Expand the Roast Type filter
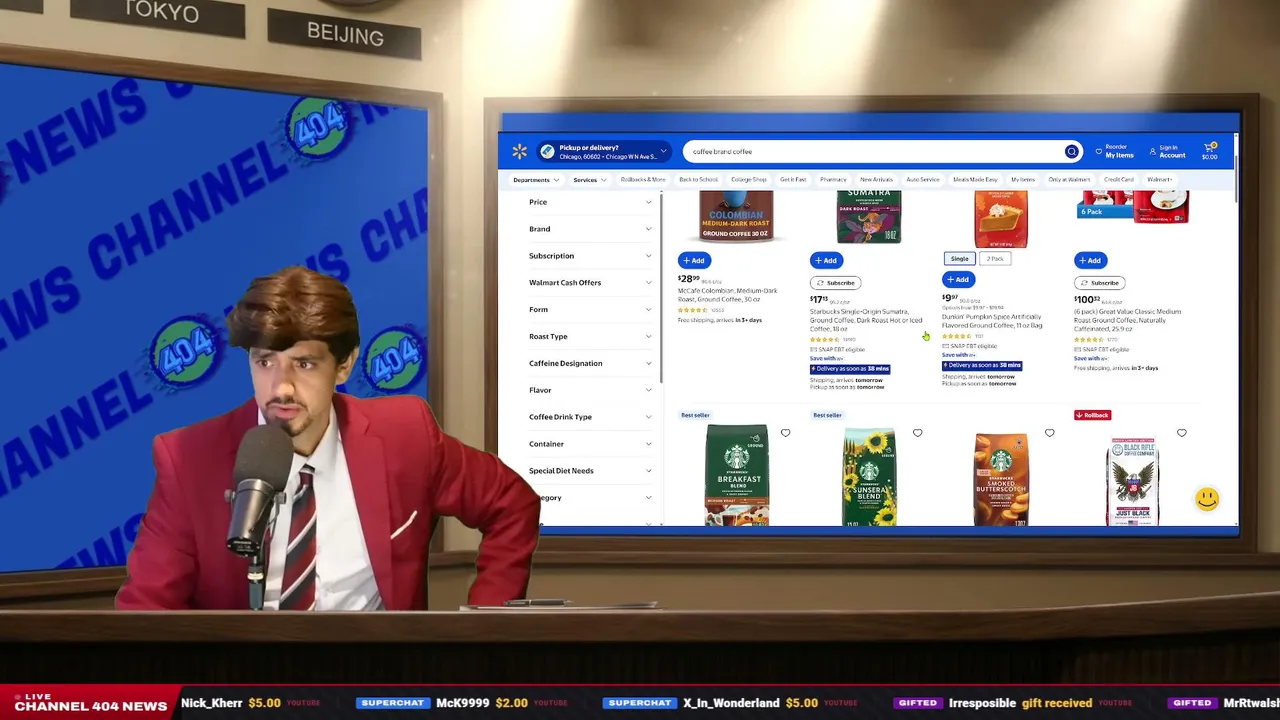 (x=590, y=337)
